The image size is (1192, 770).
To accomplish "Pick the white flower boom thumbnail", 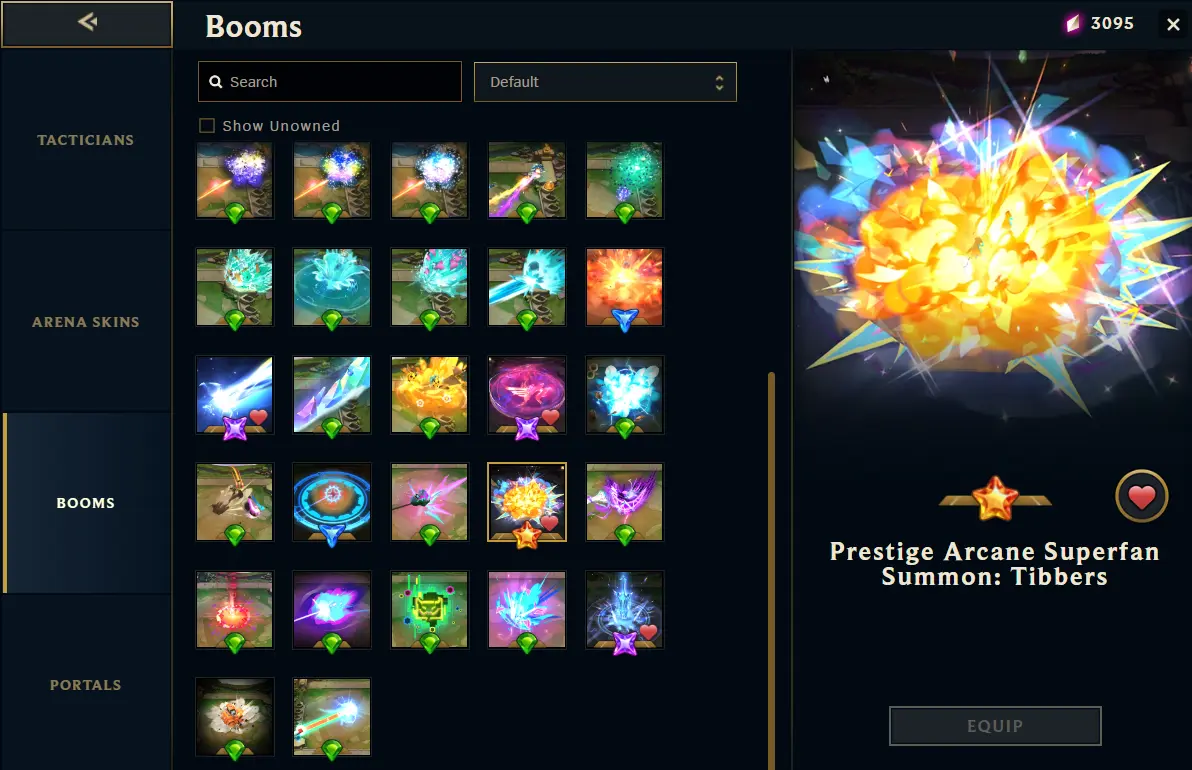I will pyautogui.click(x=235, y=717).
